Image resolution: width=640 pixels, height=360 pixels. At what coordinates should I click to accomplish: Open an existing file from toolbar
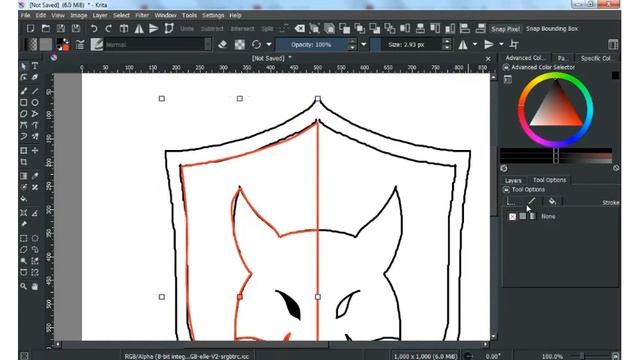tap(46, 29)
